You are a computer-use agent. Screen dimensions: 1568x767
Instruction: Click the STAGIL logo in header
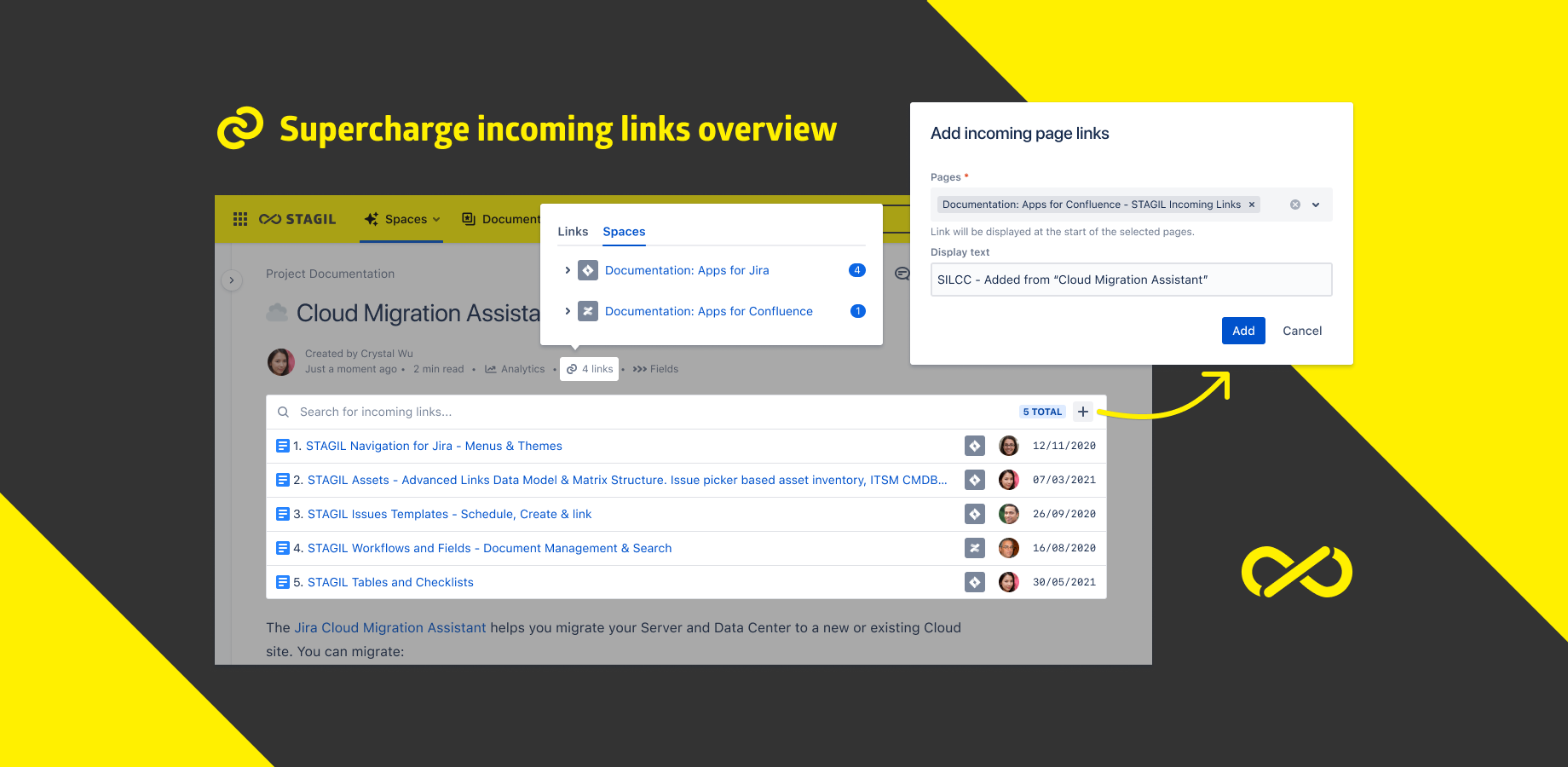tap(297, 219)
